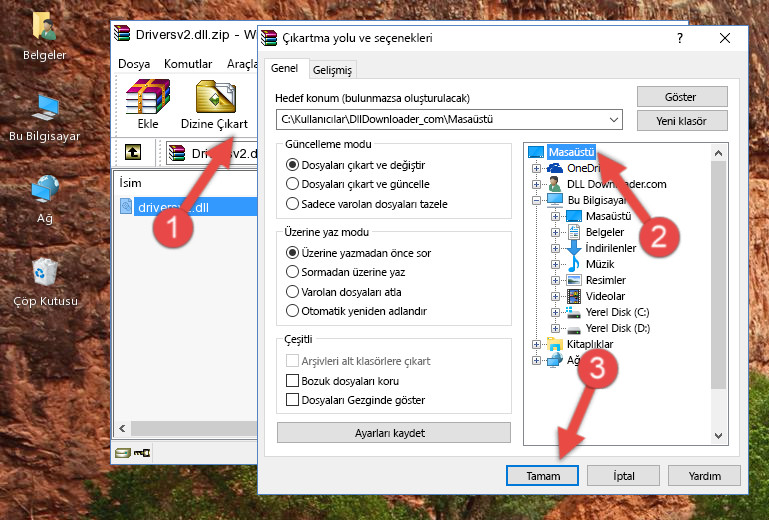Expand the Ağ tree node
769x520 pixels.
point(536,361)
